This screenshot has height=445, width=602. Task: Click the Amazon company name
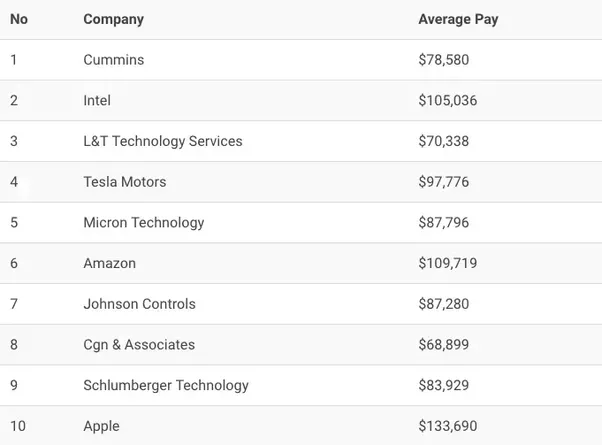coord(109,264)
